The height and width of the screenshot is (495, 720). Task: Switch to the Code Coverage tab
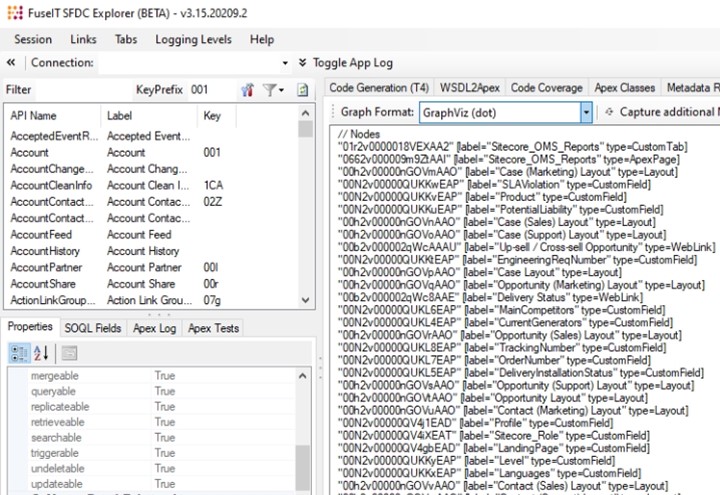(x=546, y=88)
